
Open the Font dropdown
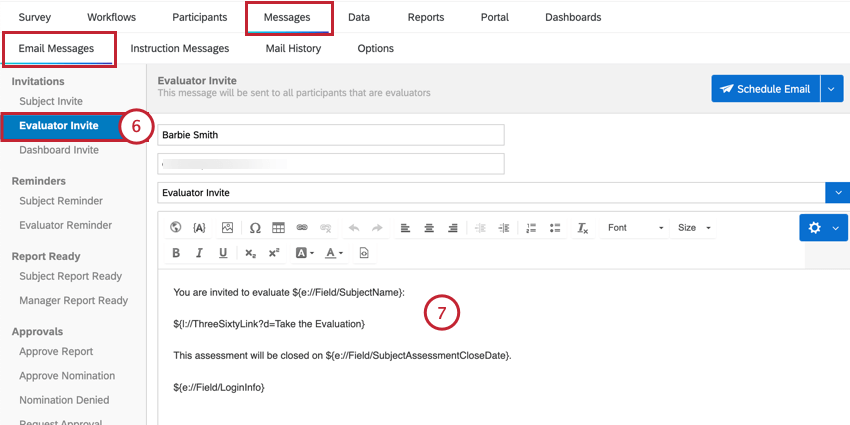coord(635,228)
